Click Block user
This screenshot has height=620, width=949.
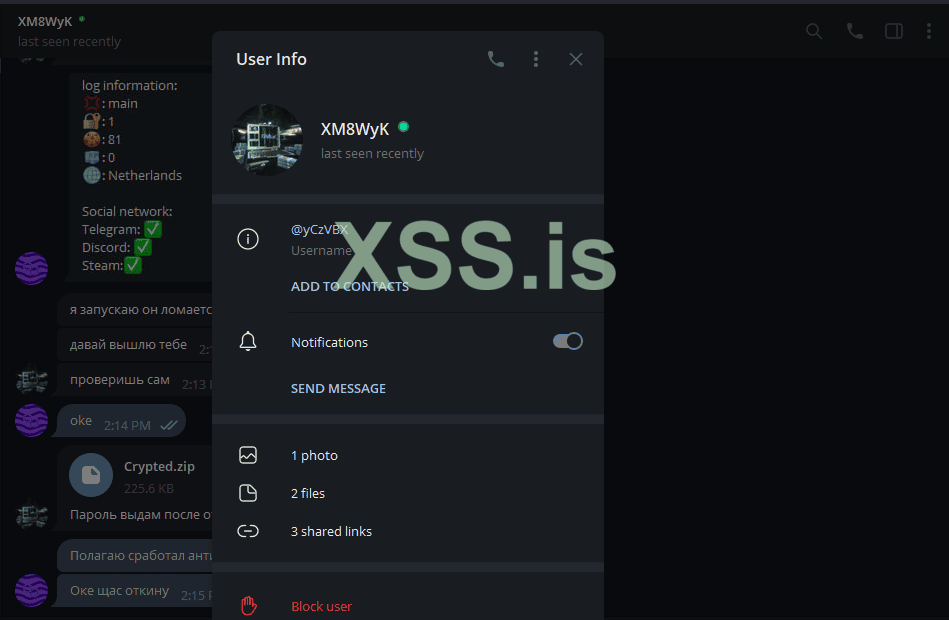(321, 606)
